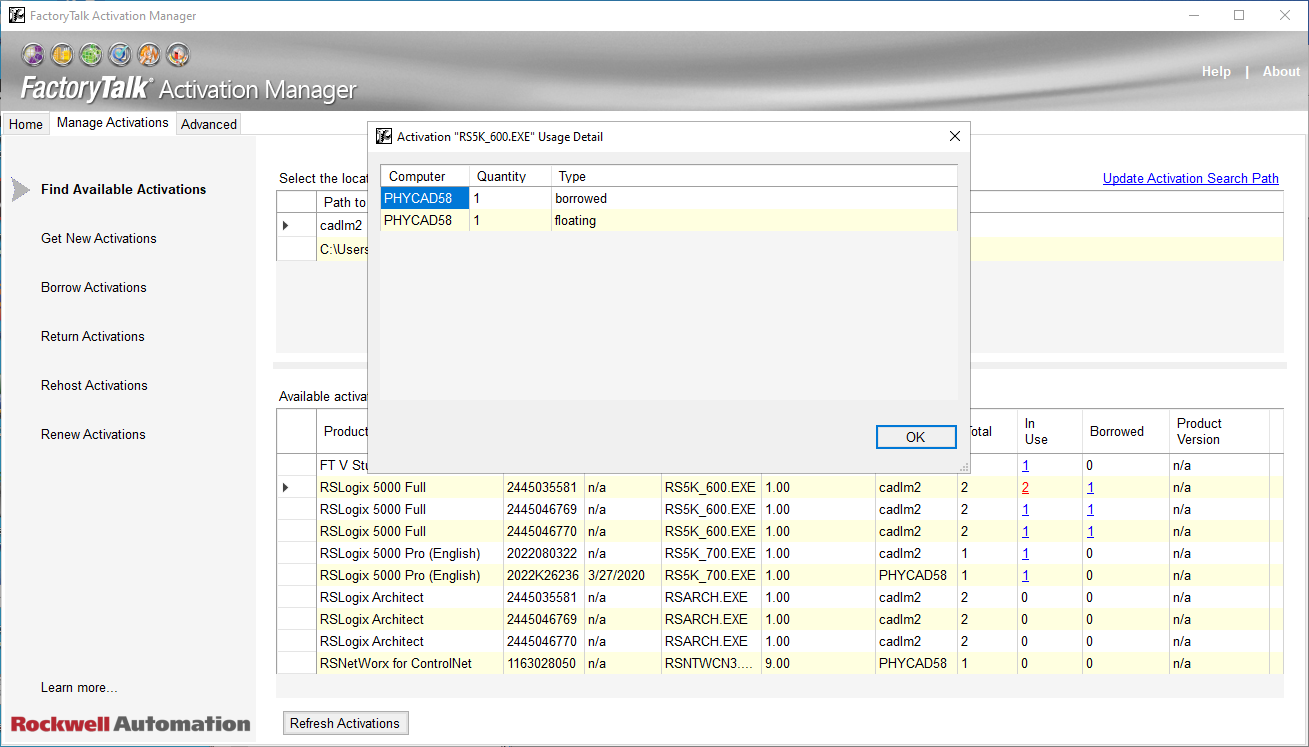This screenshot has width=1309, height=747.
Task: Click the red In Use count 2 link
Action: pos(1025,488)
